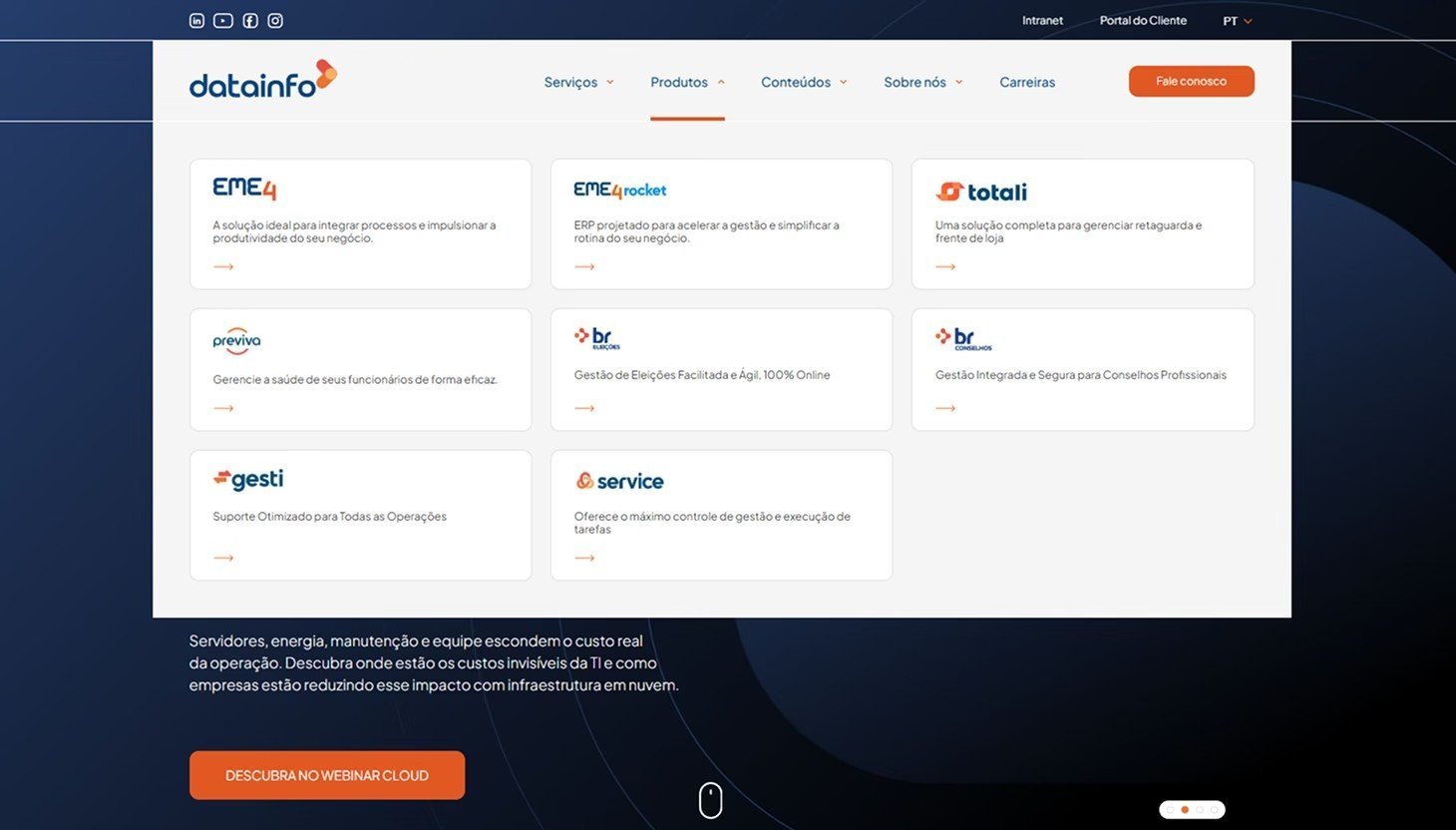Click the EME4 product logo
1456x830 pixels.
(x=244, y=189)
